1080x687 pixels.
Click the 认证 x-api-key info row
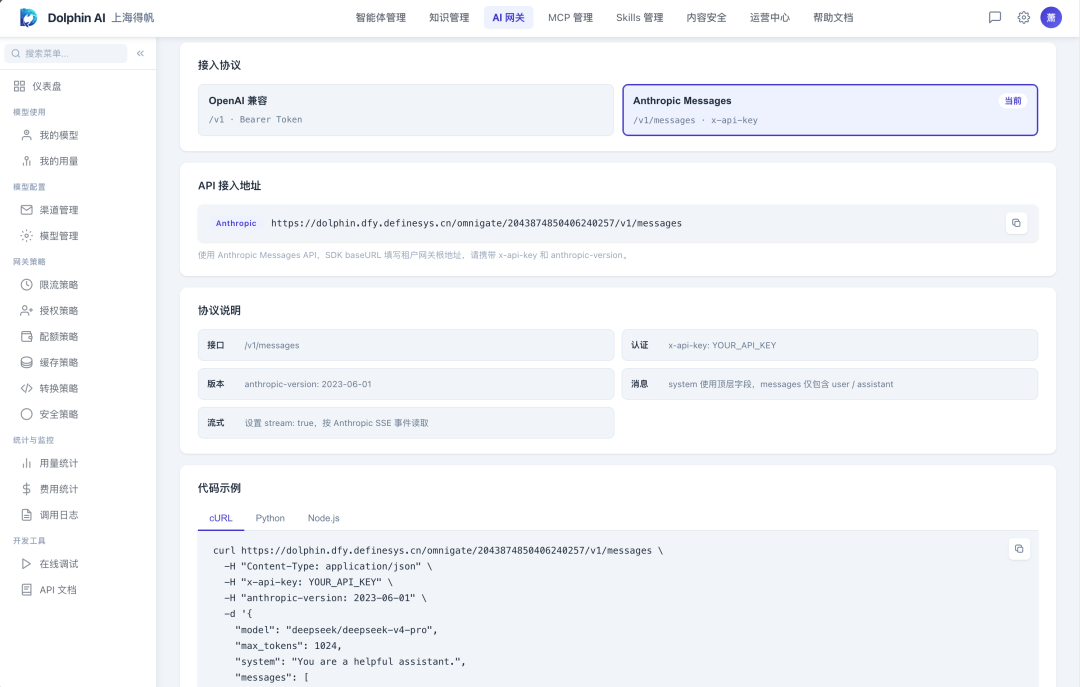(830, 345)
